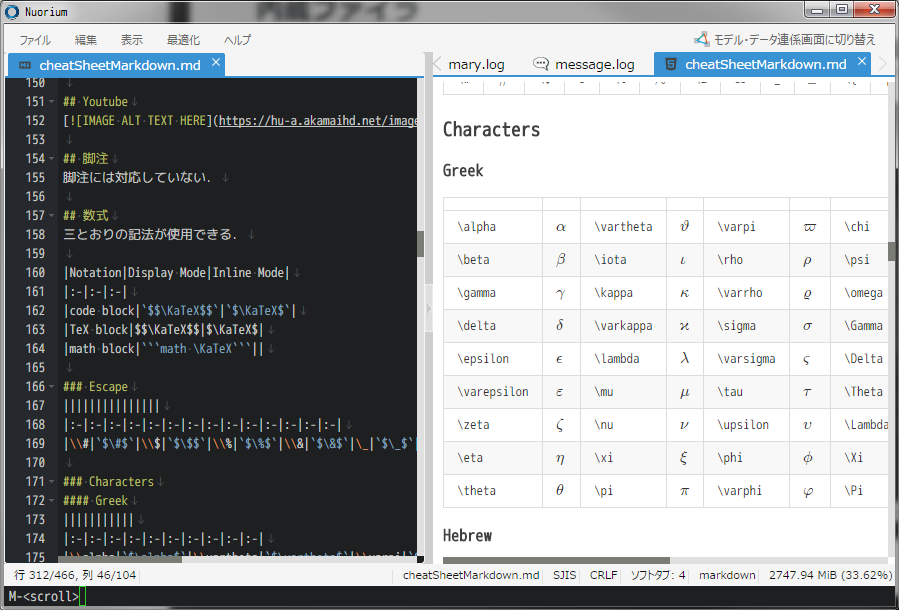Click the \kappa cell in Greek table
Viewport: 899px width, 610px height.
623,293
